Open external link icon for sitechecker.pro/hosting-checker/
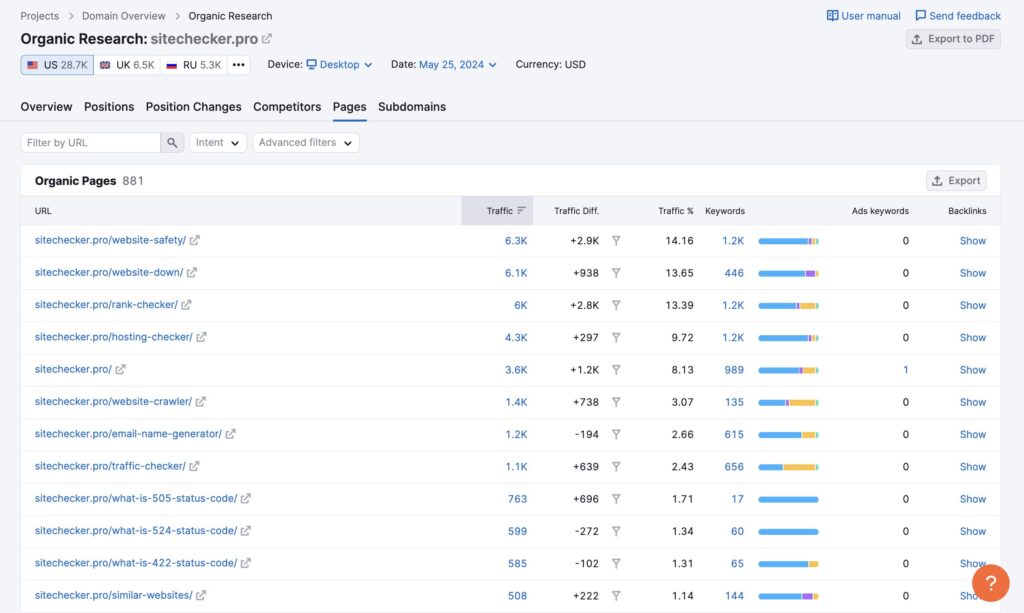The image size is (1024, 613). click(201, 338)
